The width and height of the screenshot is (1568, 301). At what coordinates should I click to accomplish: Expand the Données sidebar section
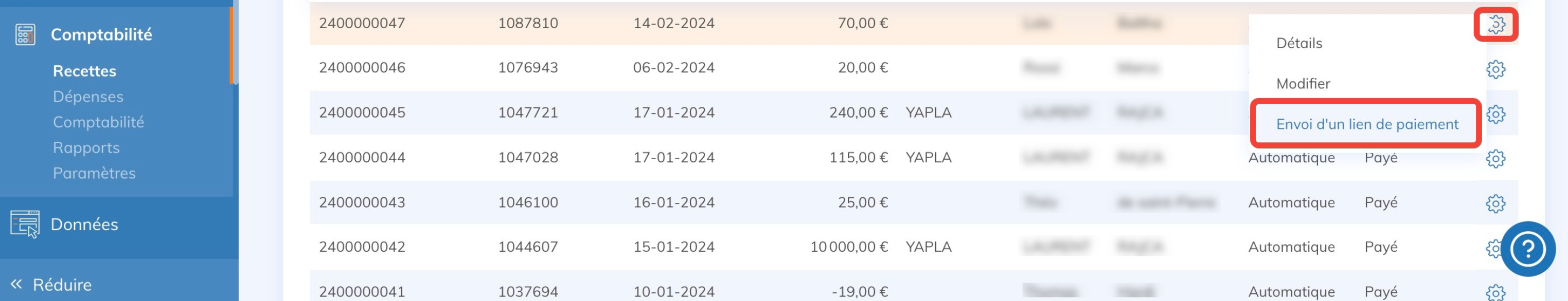(x=84, y=224)
